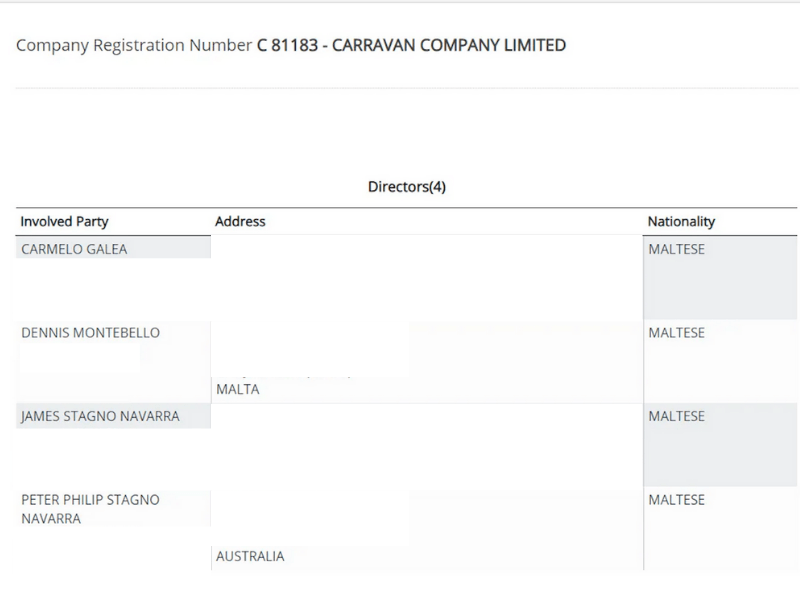800x600 pixels.
Task: Click the Involved Party column header
Action: click(x=65, y=221)
